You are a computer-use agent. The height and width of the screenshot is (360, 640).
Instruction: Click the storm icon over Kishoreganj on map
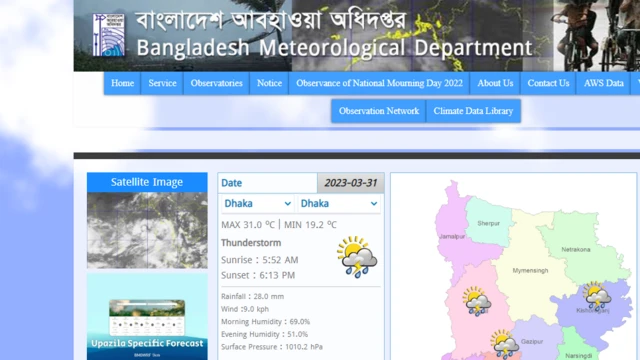click(x=596, y=295)
